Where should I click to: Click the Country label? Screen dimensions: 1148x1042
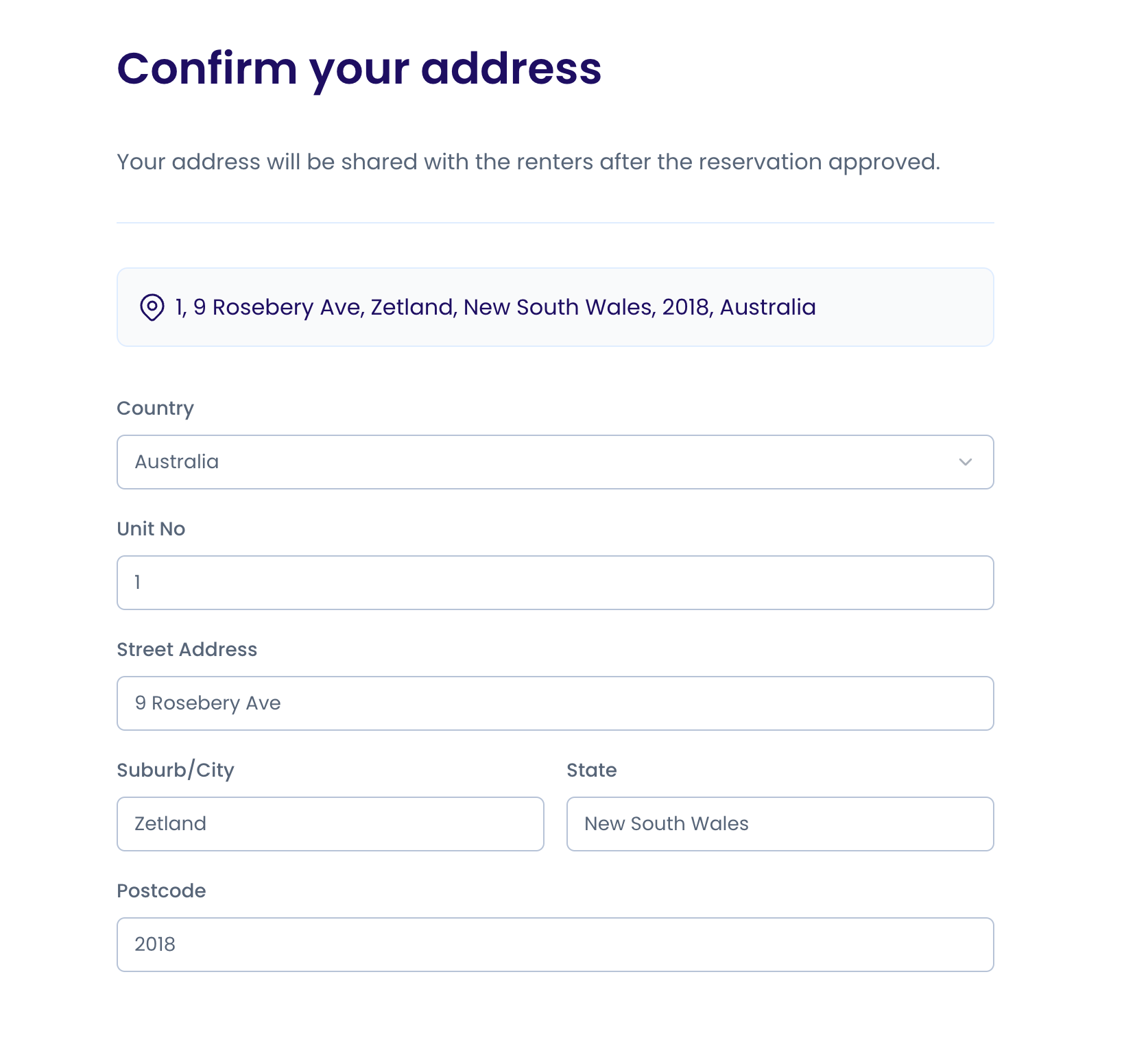pos(155,408)
